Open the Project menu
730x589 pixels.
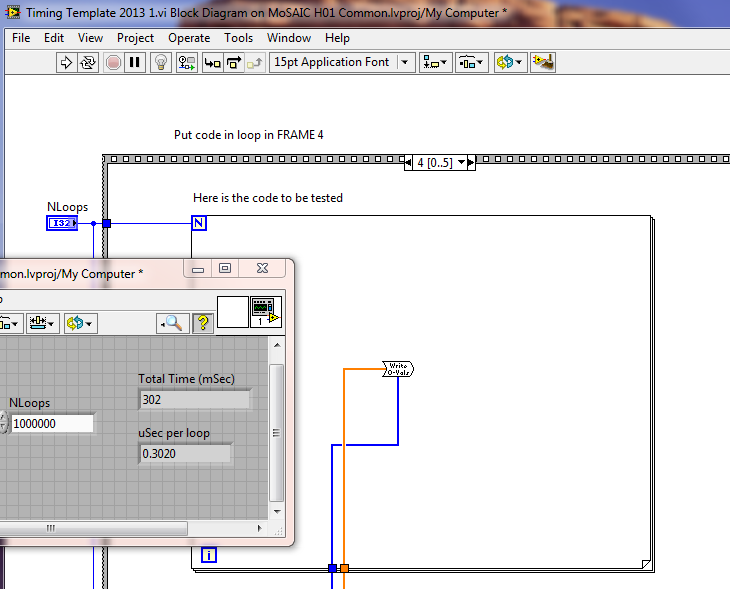[135, 38]
